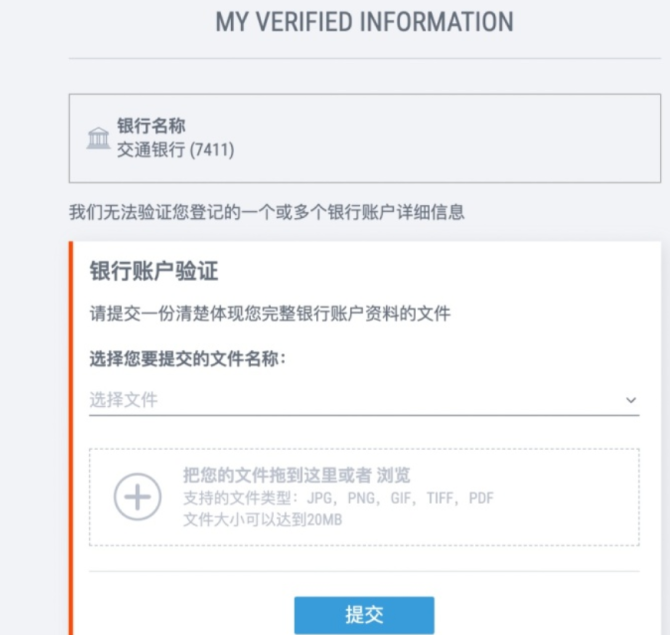Click the orange bar beside verification panel
Image resolution: width=670 pixels, height=635 pixels.
(71, 438)
